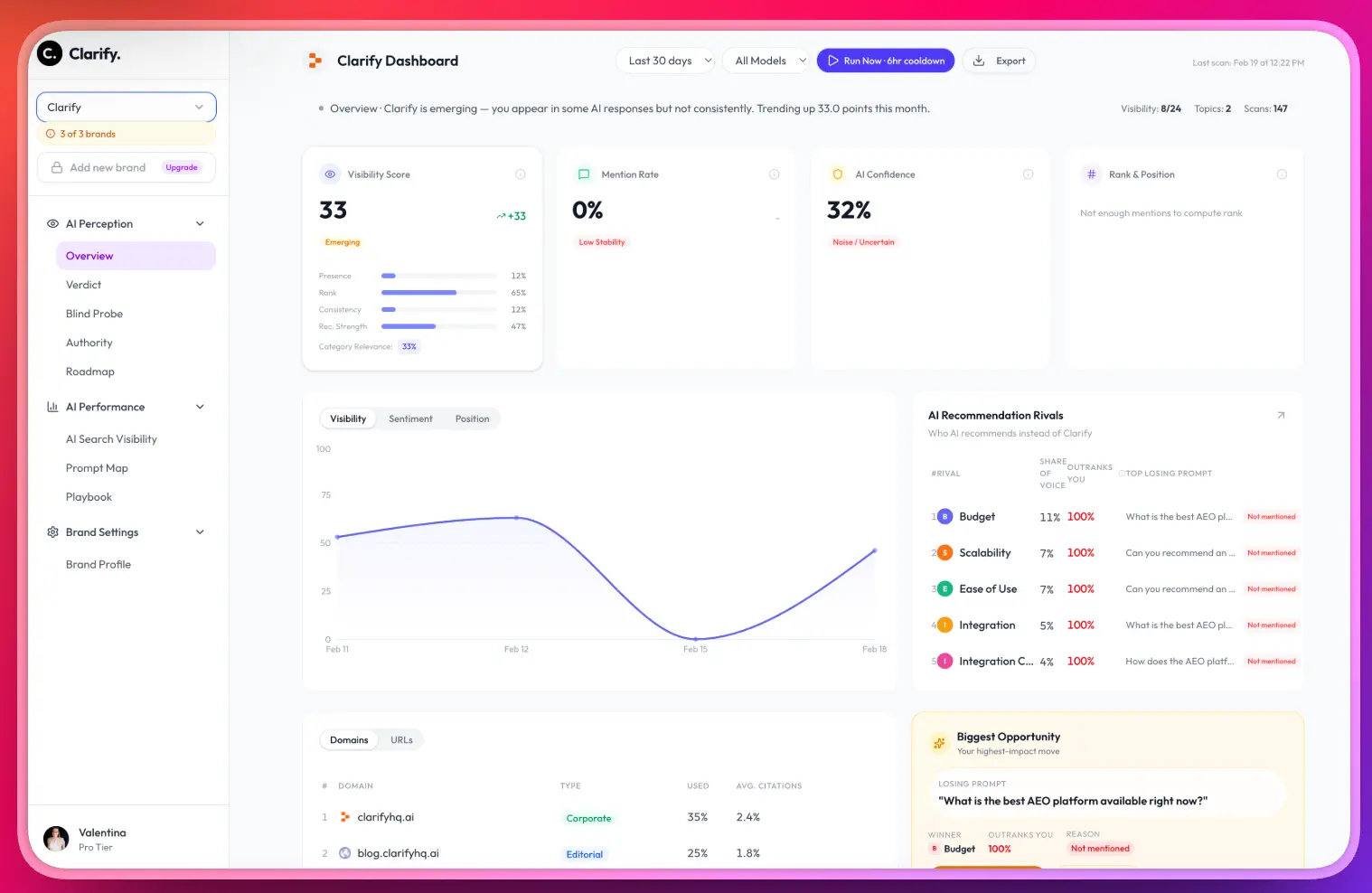
Task: Click the 3 of 3 brands warning icon
Action: pyautogui.click(x=51, y=134)
